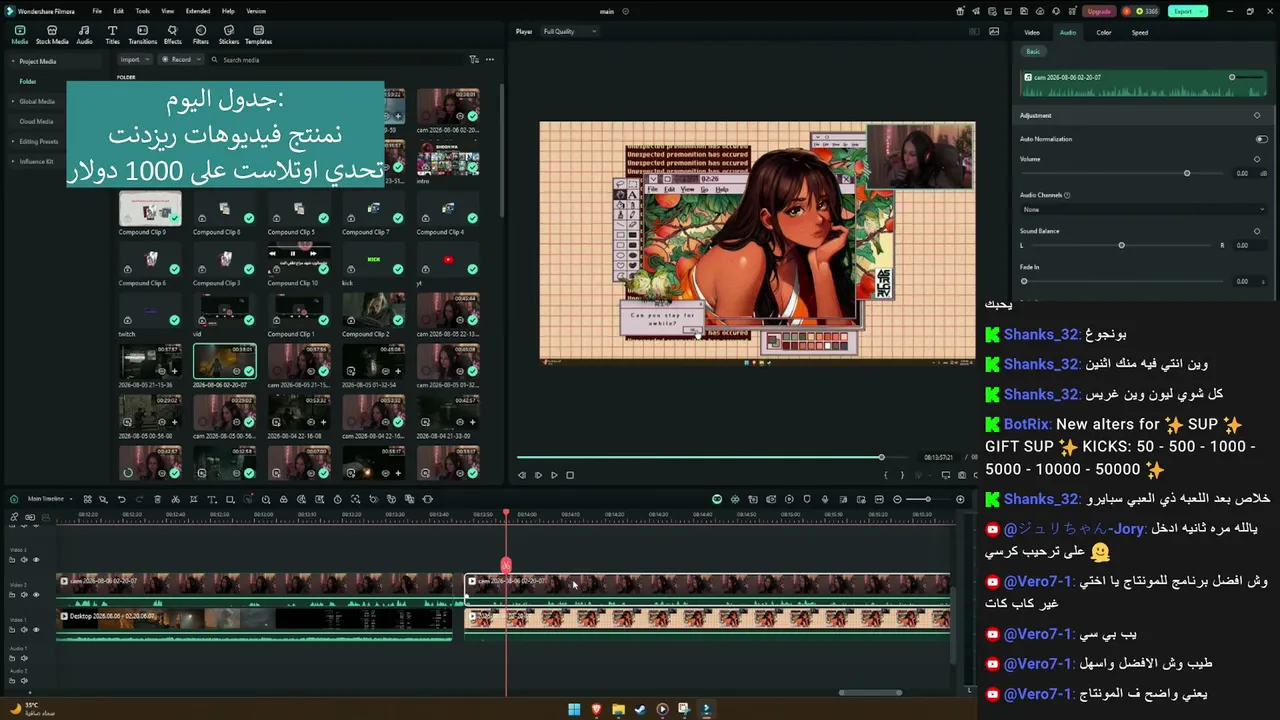The image size is (1280, 720).
Task: Click the Adjustment keyframe diamond
Action: [1257, 115]
